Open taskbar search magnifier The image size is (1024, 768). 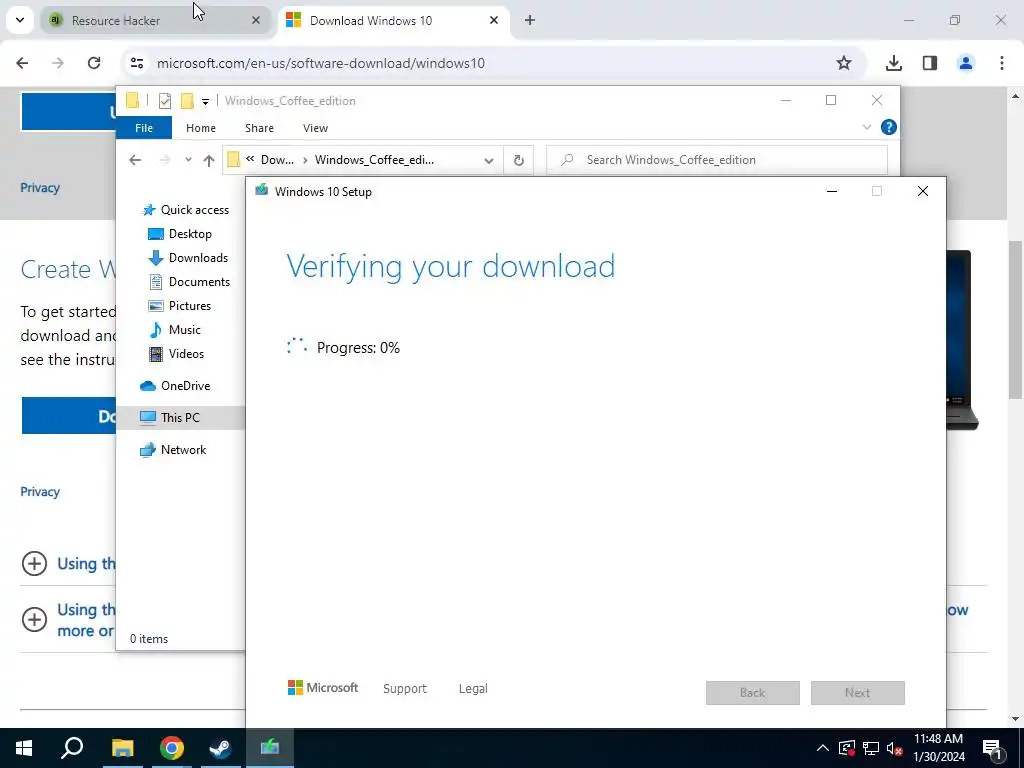(72, 748)
